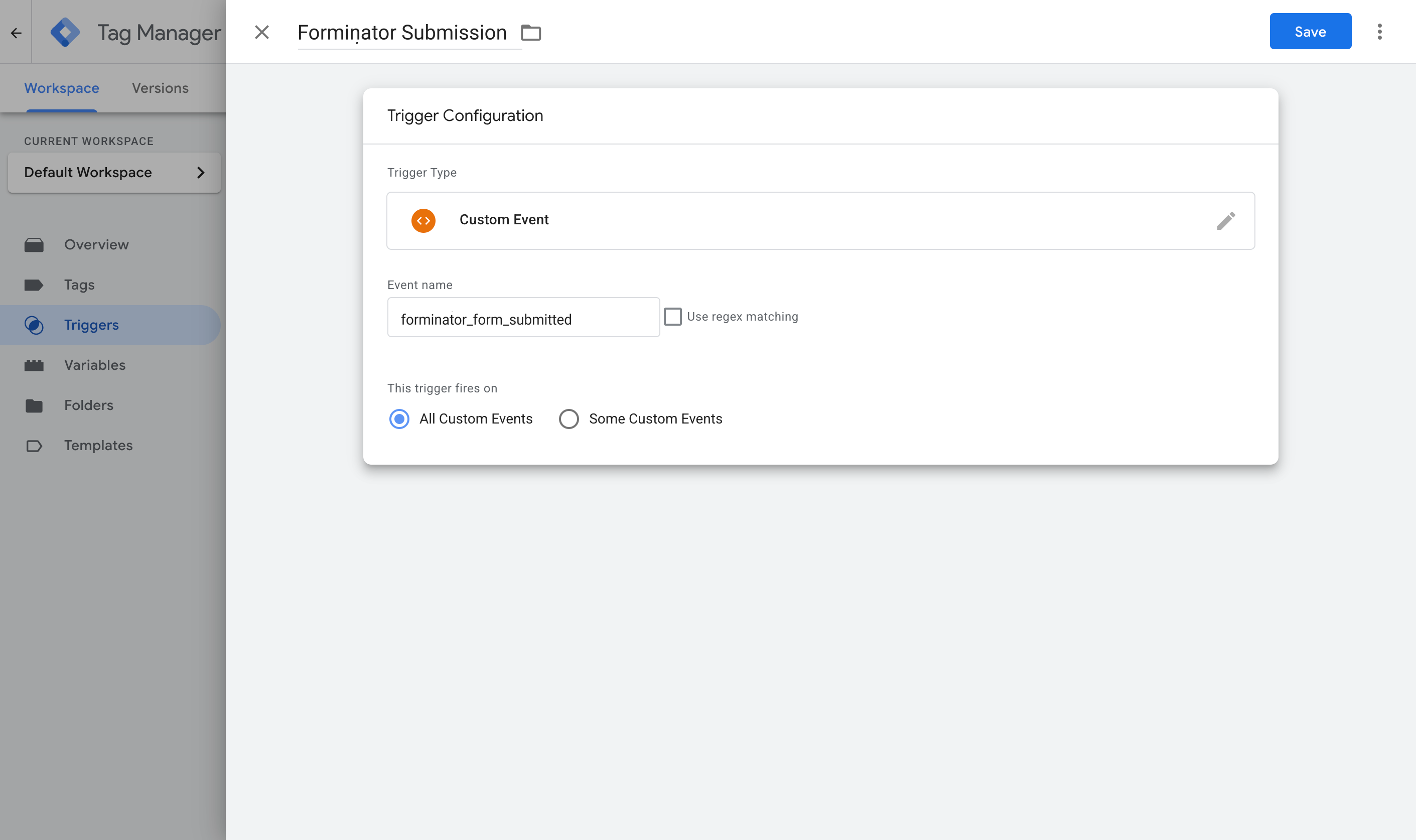Edit the trigger type pencil icon
This screenshot has height=840, width=1416.
1226,221
